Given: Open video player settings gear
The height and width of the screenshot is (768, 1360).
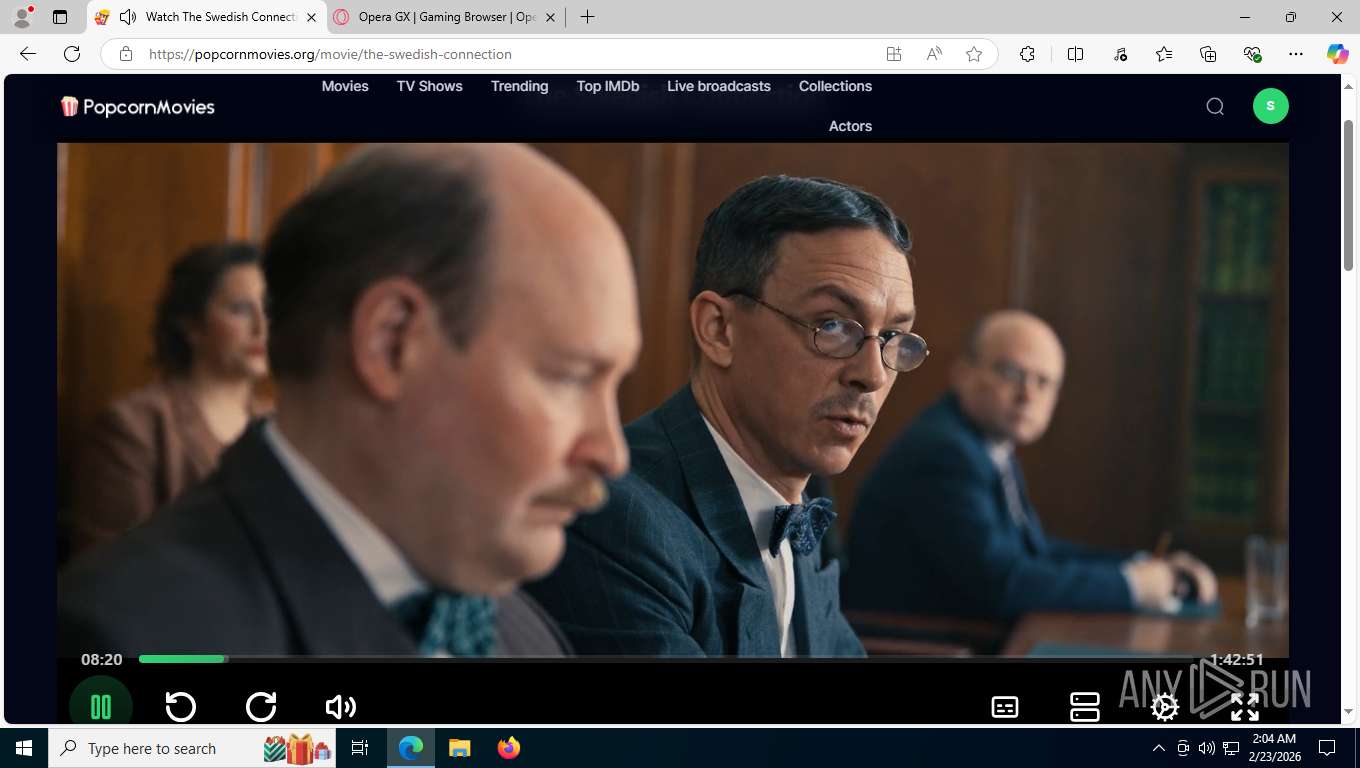Looking at the screenshot, I should click(x=1165, y=707).
